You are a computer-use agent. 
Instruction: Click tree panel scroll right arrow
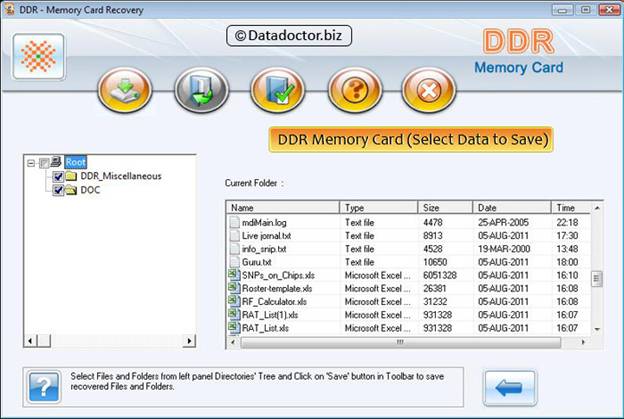(x=189, y=341)
